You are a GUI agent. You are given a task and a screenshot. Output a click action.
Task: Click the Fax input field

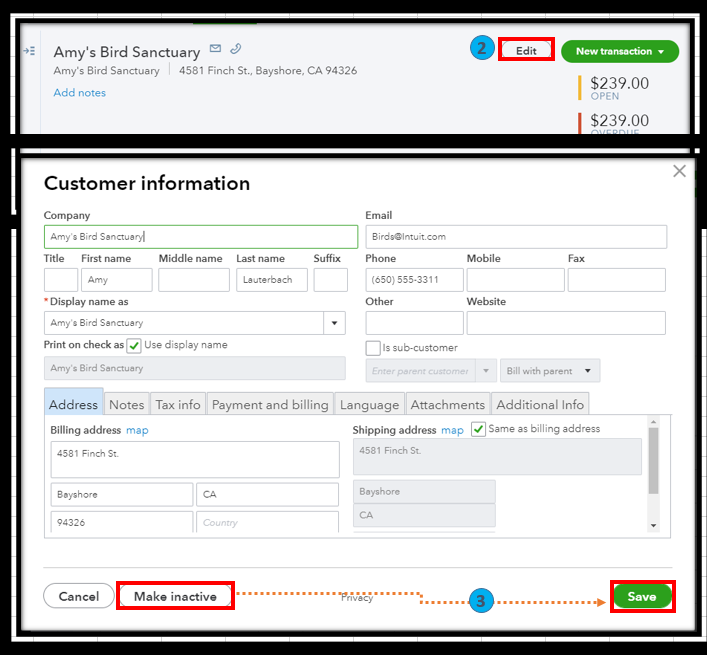[x=616, y=280]
